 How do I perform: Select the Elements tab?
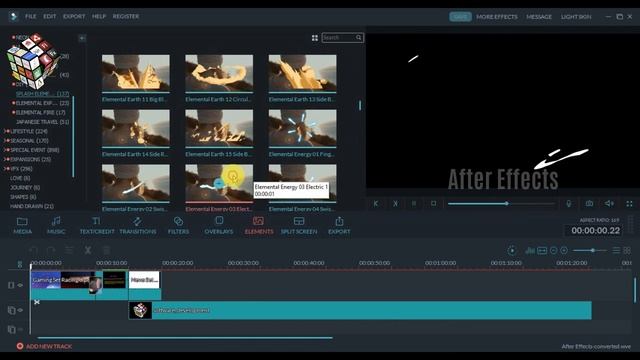click(x=259, y=226)
